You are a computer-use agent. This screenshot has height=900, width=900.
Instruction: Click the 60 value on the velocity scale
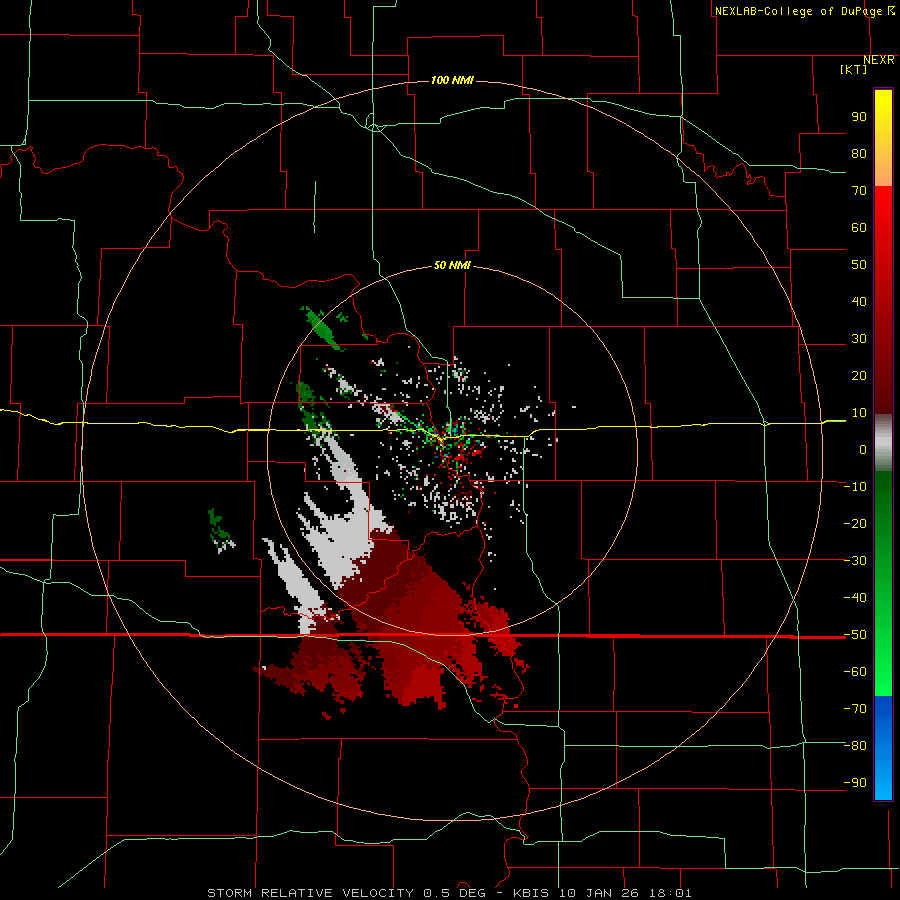(859, 228)
